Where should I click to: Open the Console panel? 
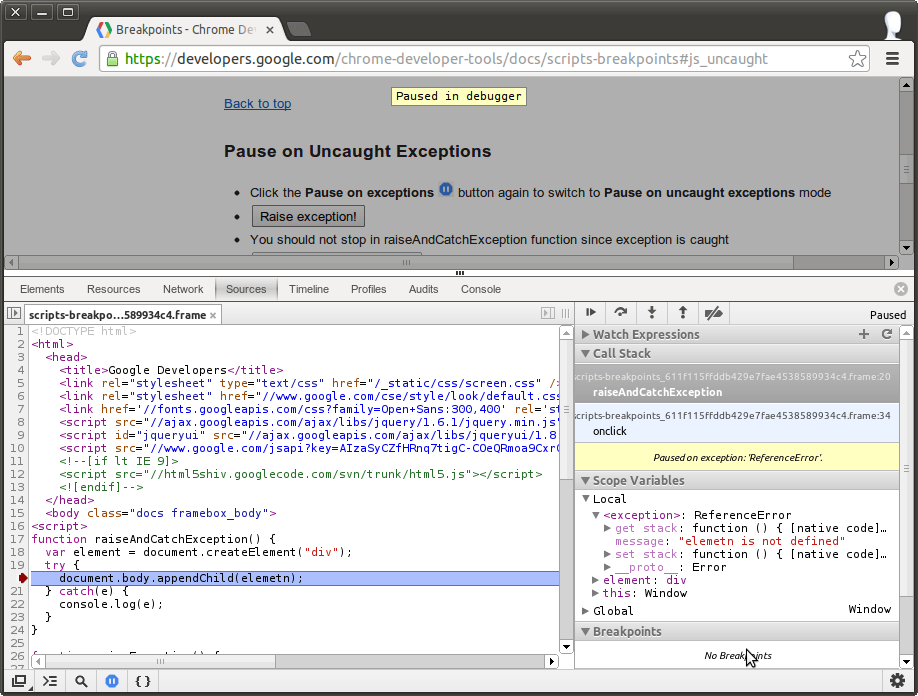point(480,289)
